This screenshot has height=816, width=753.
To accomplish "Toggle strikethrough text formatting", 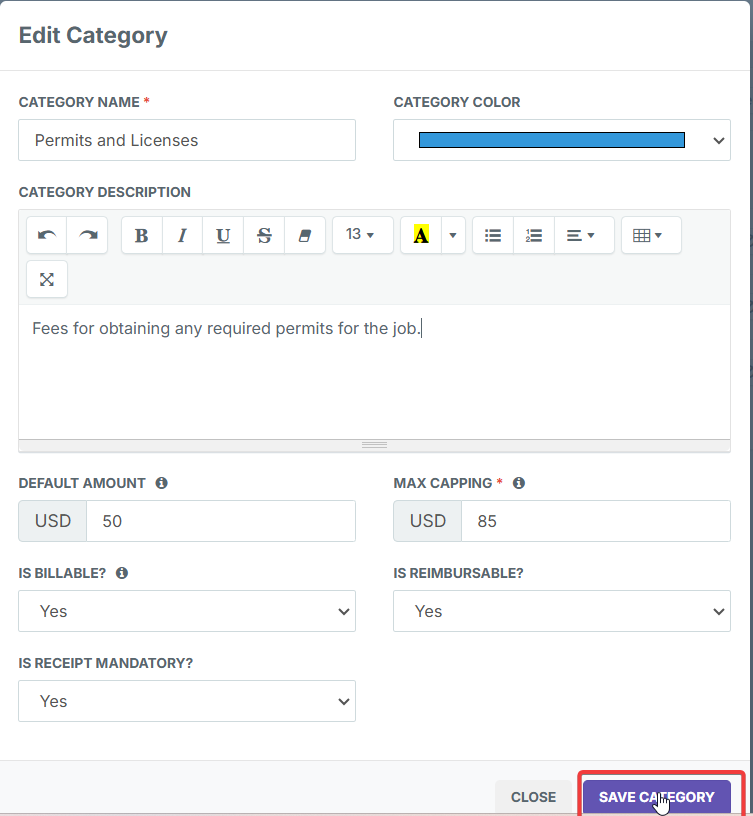I will click(x=264, y=235).
